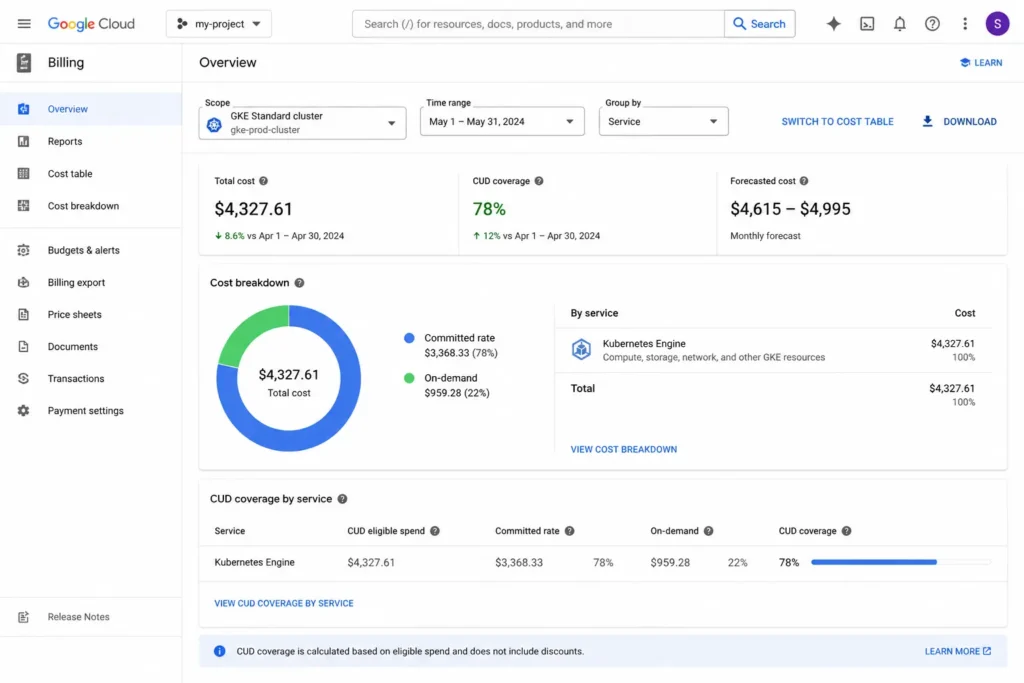1024x683 pixels.
Task: Click help icon beside On-demand column
Action: click(709, 531)
